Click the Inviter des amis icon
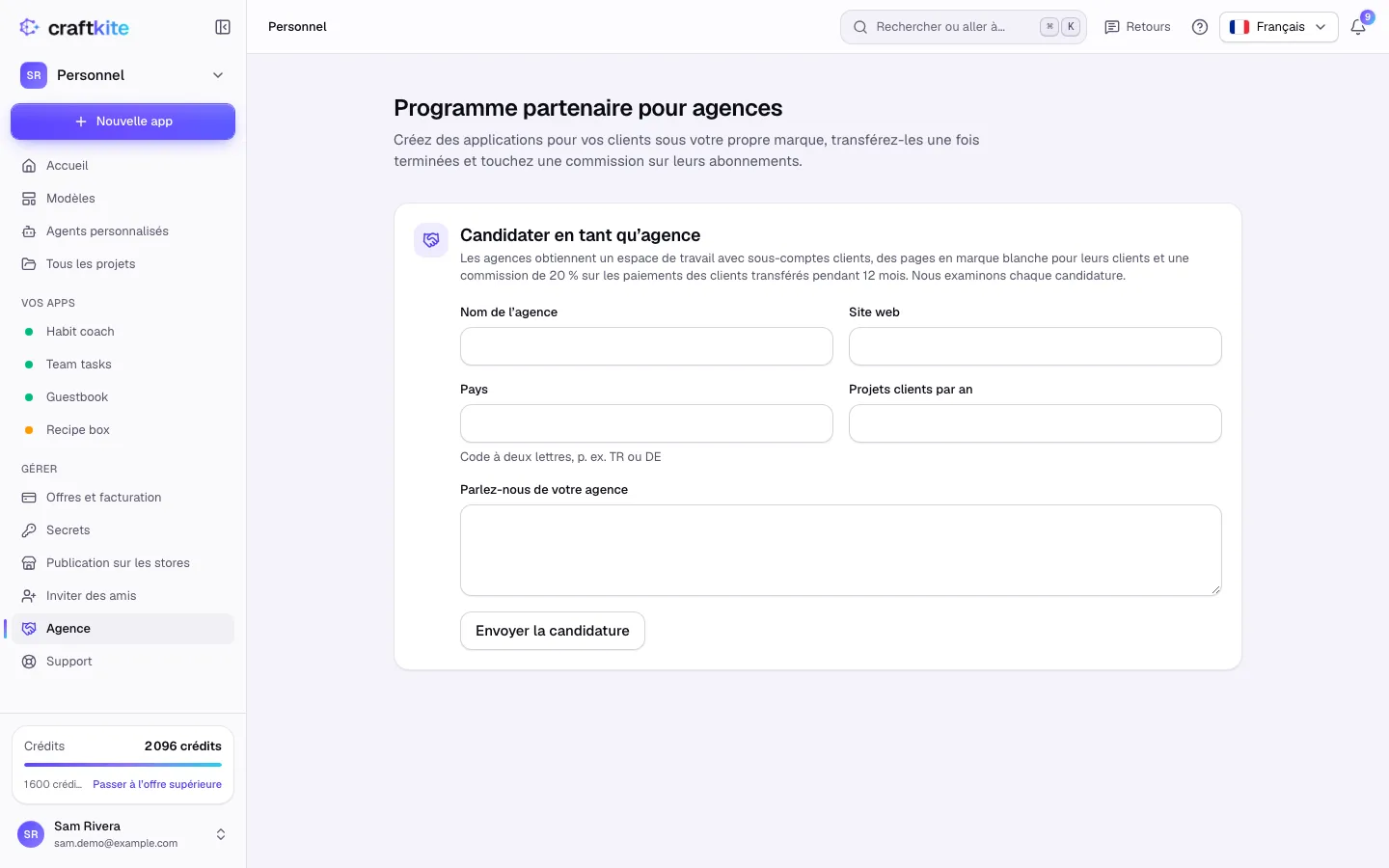 (x=29, y=596)
